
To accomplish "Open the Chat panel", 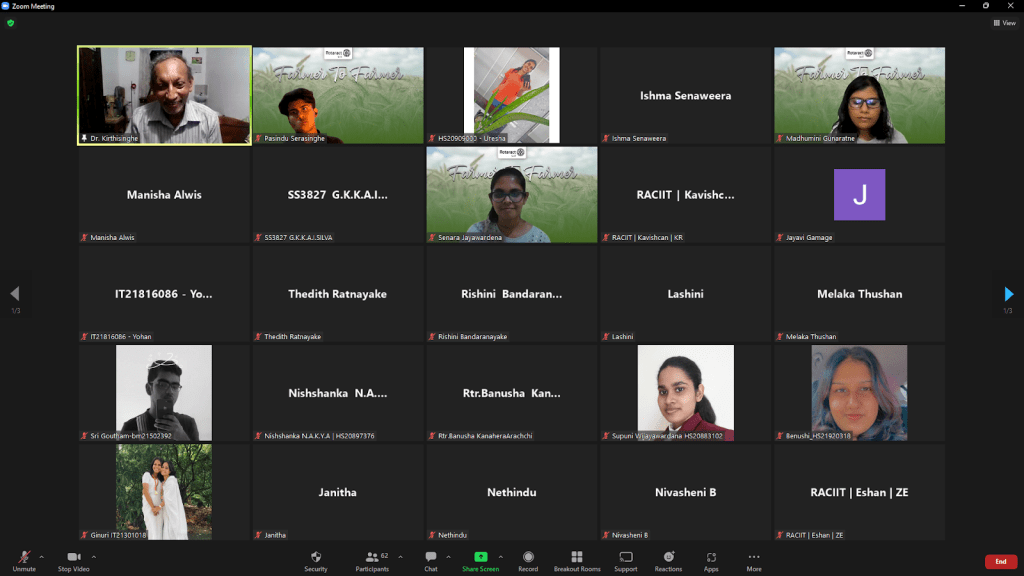I will click(430, 559).
